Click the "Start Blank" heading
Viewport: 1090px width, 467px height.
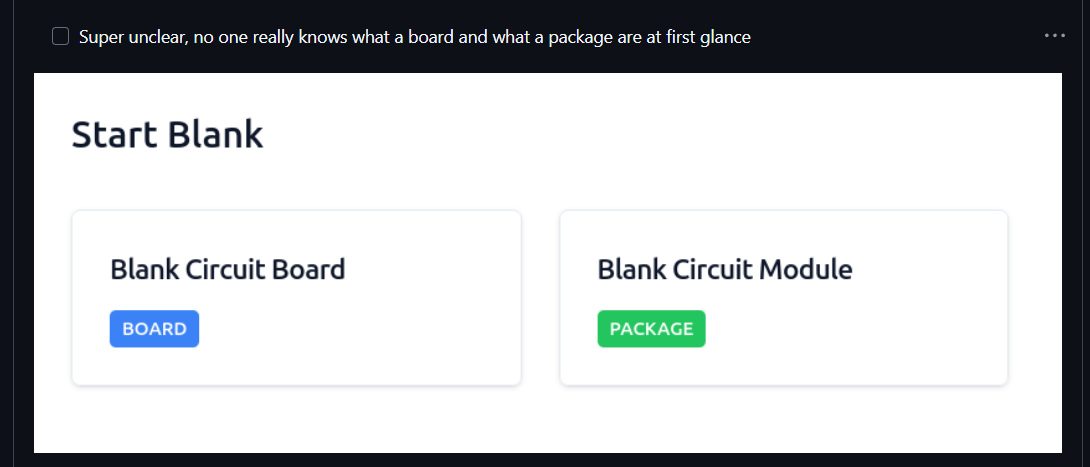point(167,134)
